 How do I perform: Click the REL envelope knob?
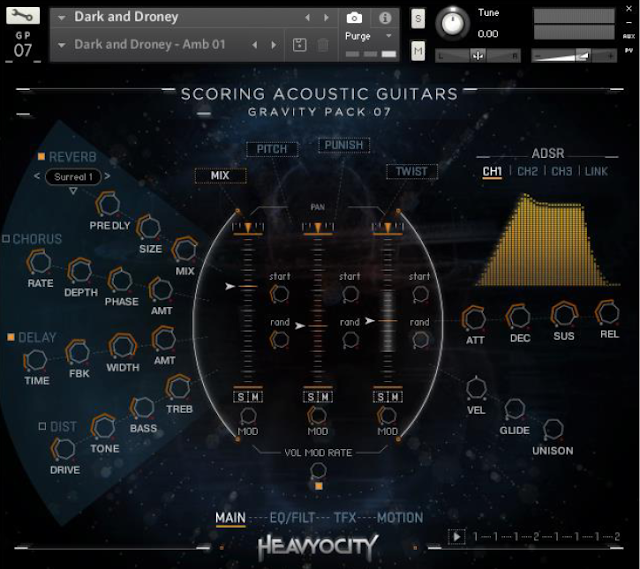coord(608,313)
